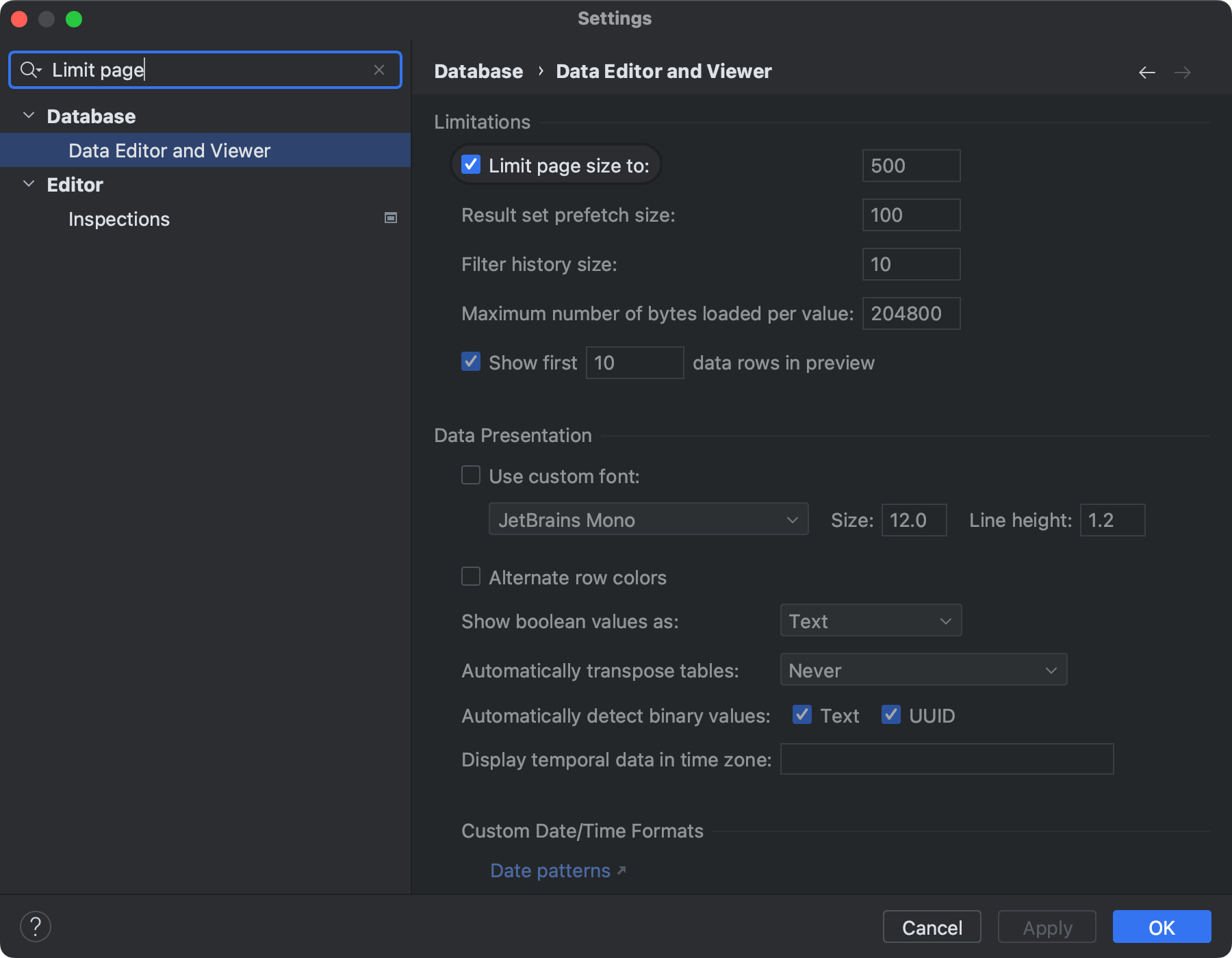Select "Data Editor and Viewer" settings page
Image resolution: width=1232 pixels, height=958 pixels.
[x=168, y=150]
